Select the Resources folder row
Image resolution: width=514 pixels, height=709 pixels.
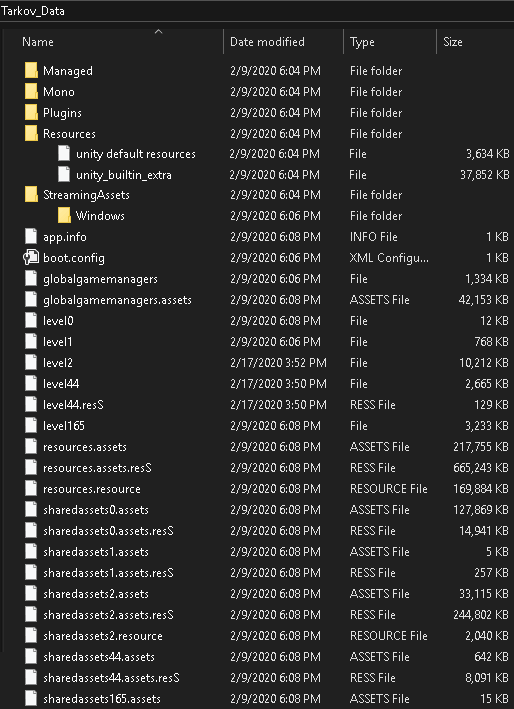coord(267,134)
